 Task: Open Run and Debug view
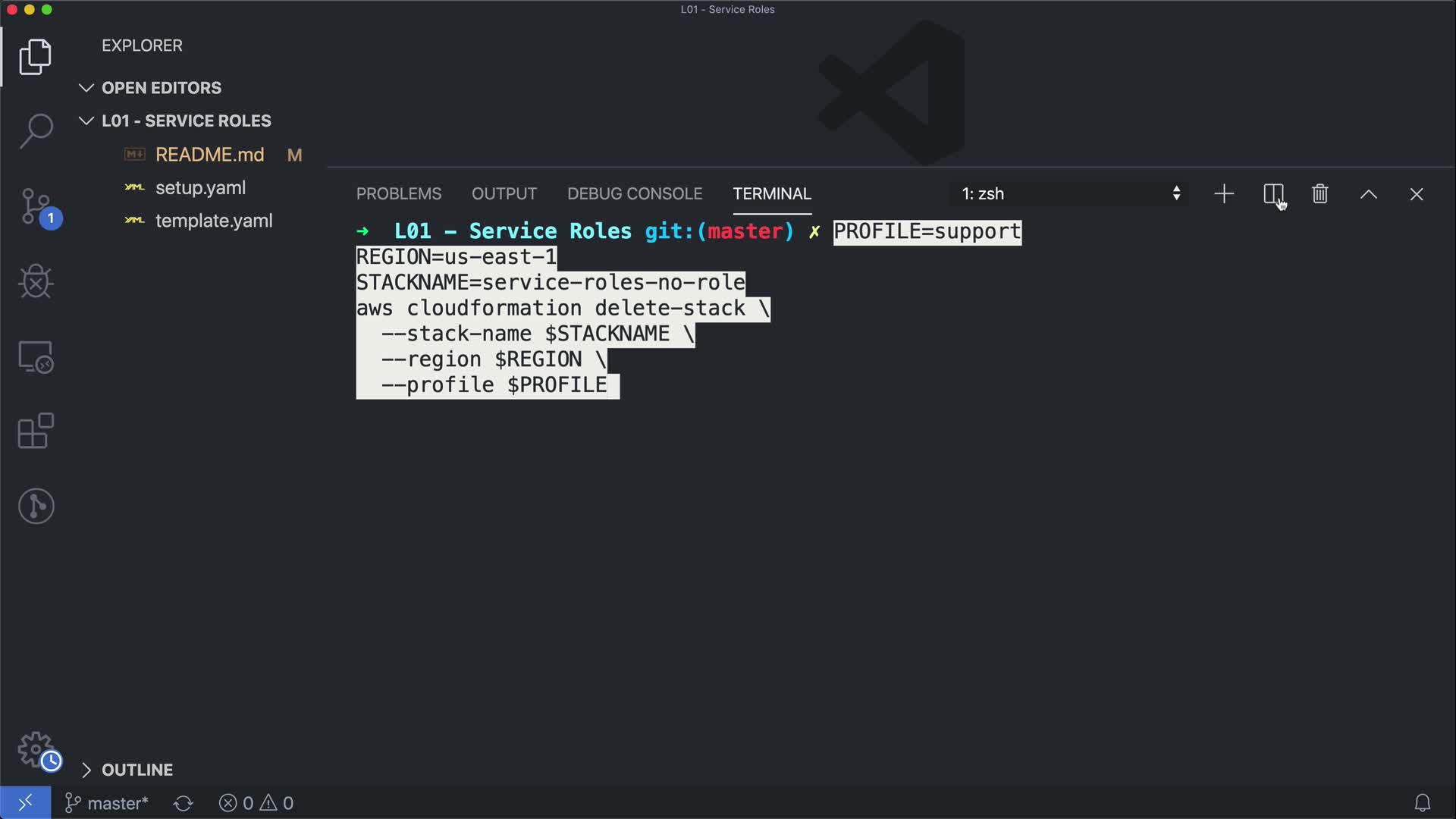point(36,281)
